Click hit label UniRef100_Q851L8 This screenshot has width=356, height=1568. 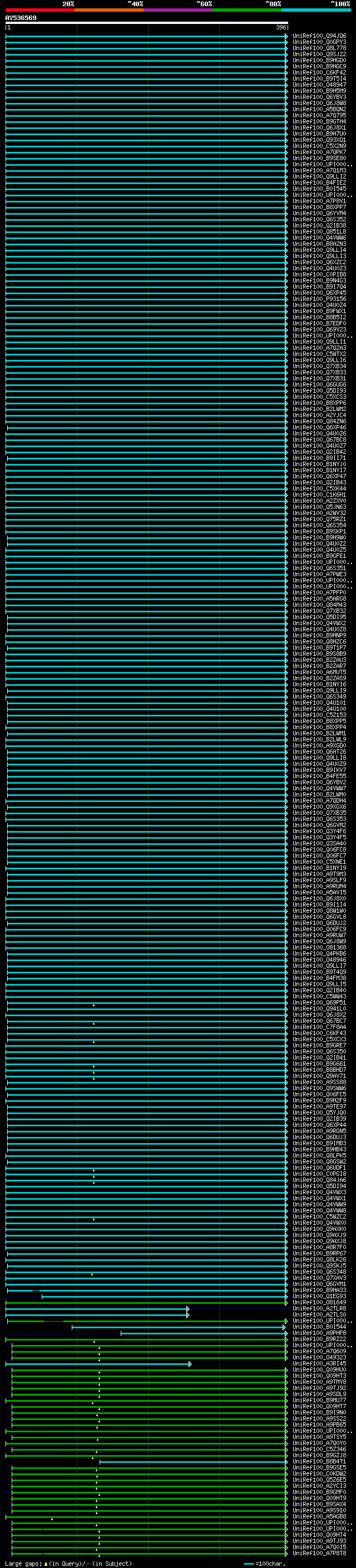[x=319, y=231]
